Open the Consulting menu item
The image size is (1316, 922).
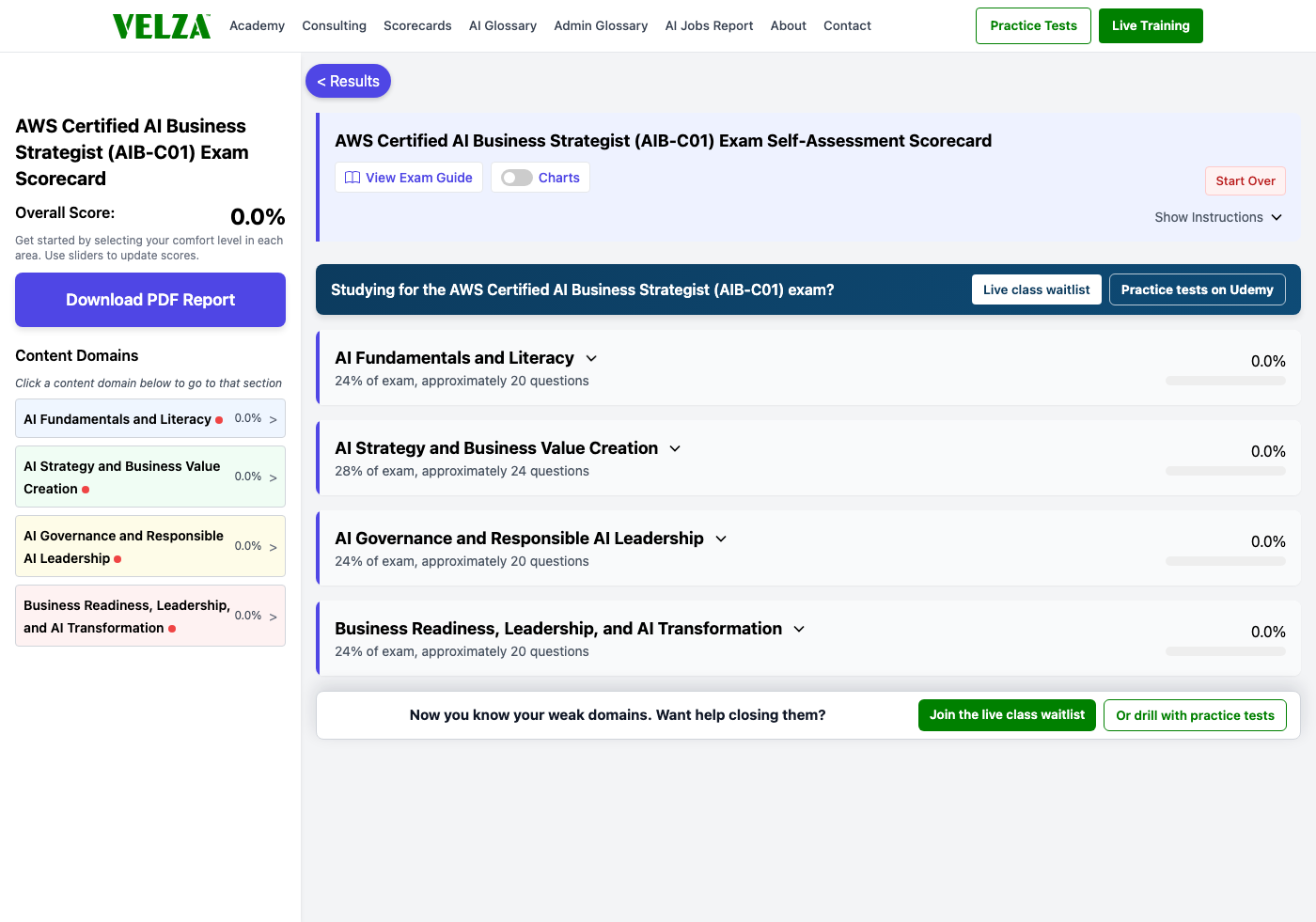pyautogui.click(x=334, y=25)
